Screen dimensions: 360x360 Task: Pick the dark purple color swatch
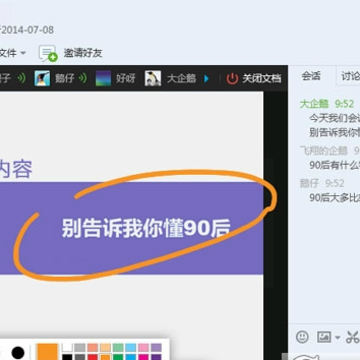156,357
